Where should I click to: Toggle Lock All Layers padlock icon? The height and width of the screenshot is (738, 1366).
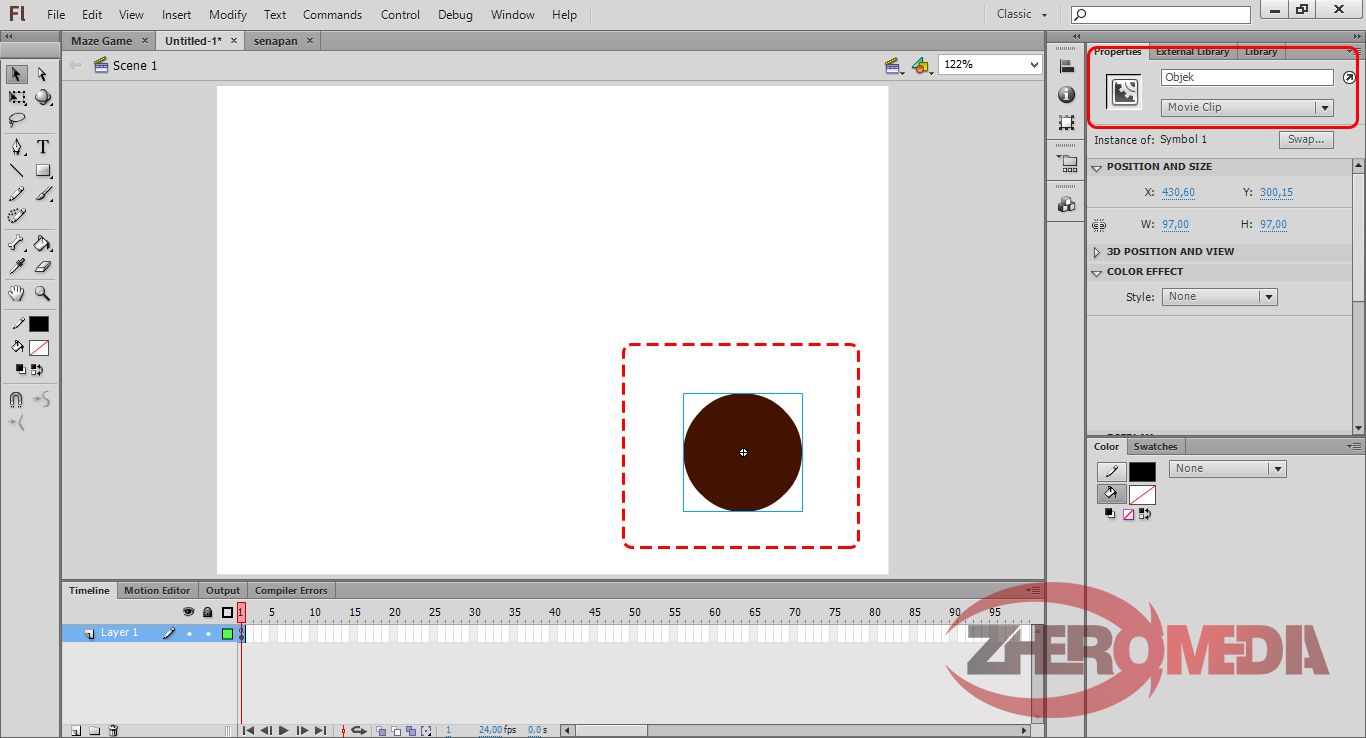point(208,612)
